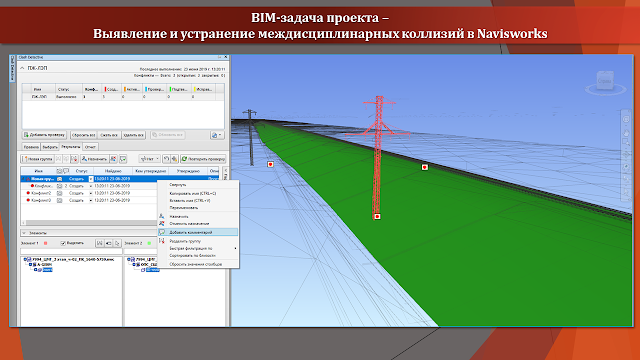Choose Отменить назначение in the context menu

coord(198,224)
